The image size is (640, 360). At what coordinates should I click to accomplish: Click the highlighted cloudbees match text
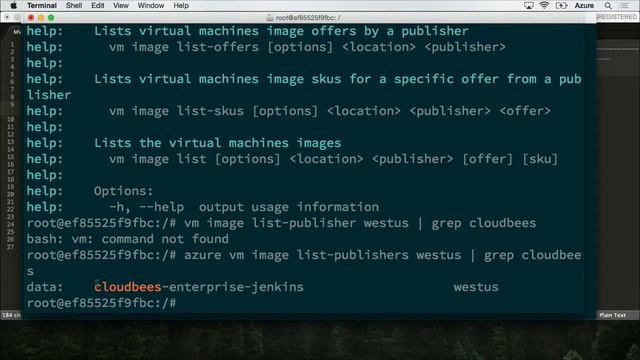pos(128,287)
